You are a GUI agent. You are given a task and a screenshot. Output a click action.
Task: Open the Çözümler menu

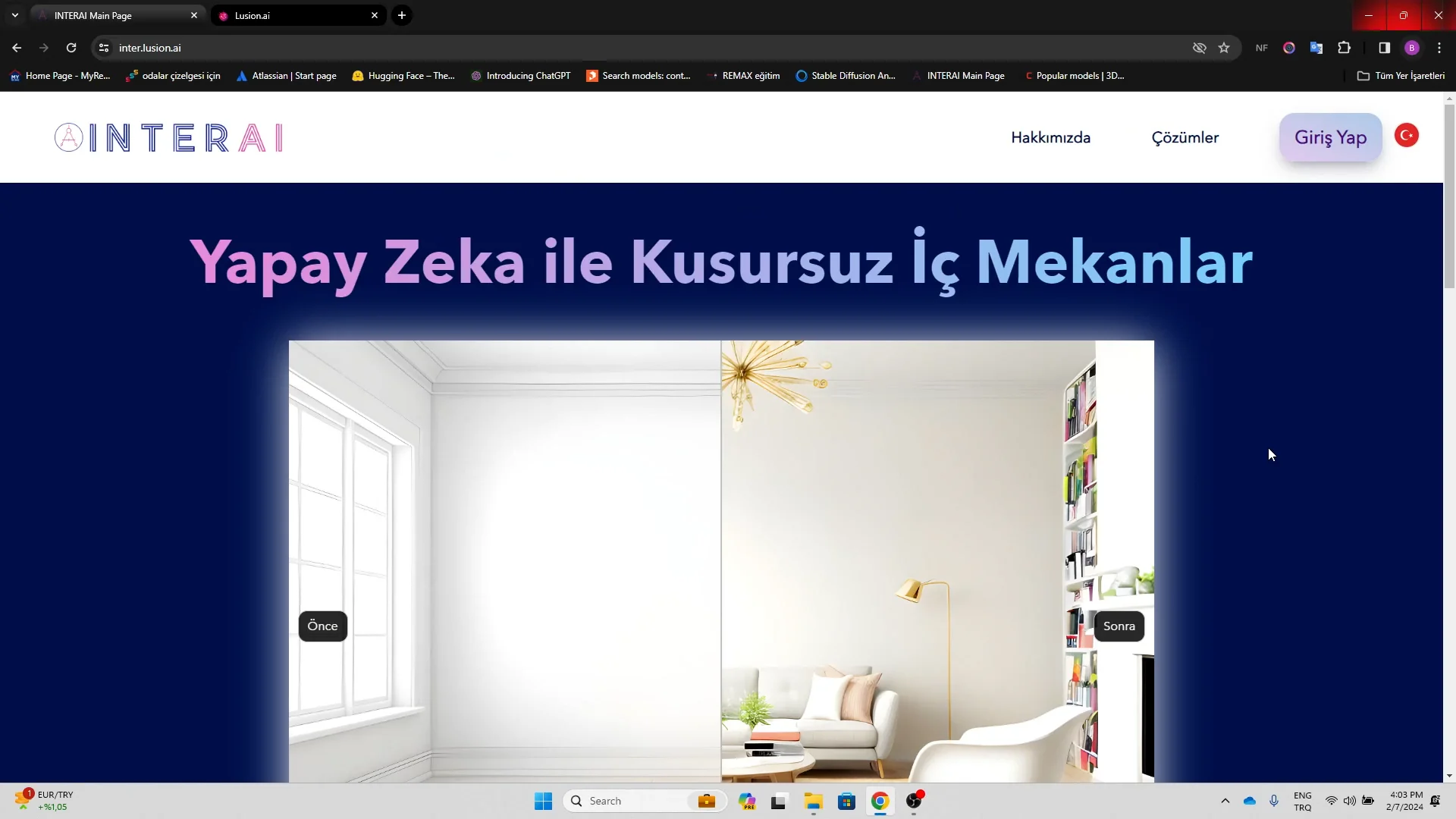(x=1185, y=137)
